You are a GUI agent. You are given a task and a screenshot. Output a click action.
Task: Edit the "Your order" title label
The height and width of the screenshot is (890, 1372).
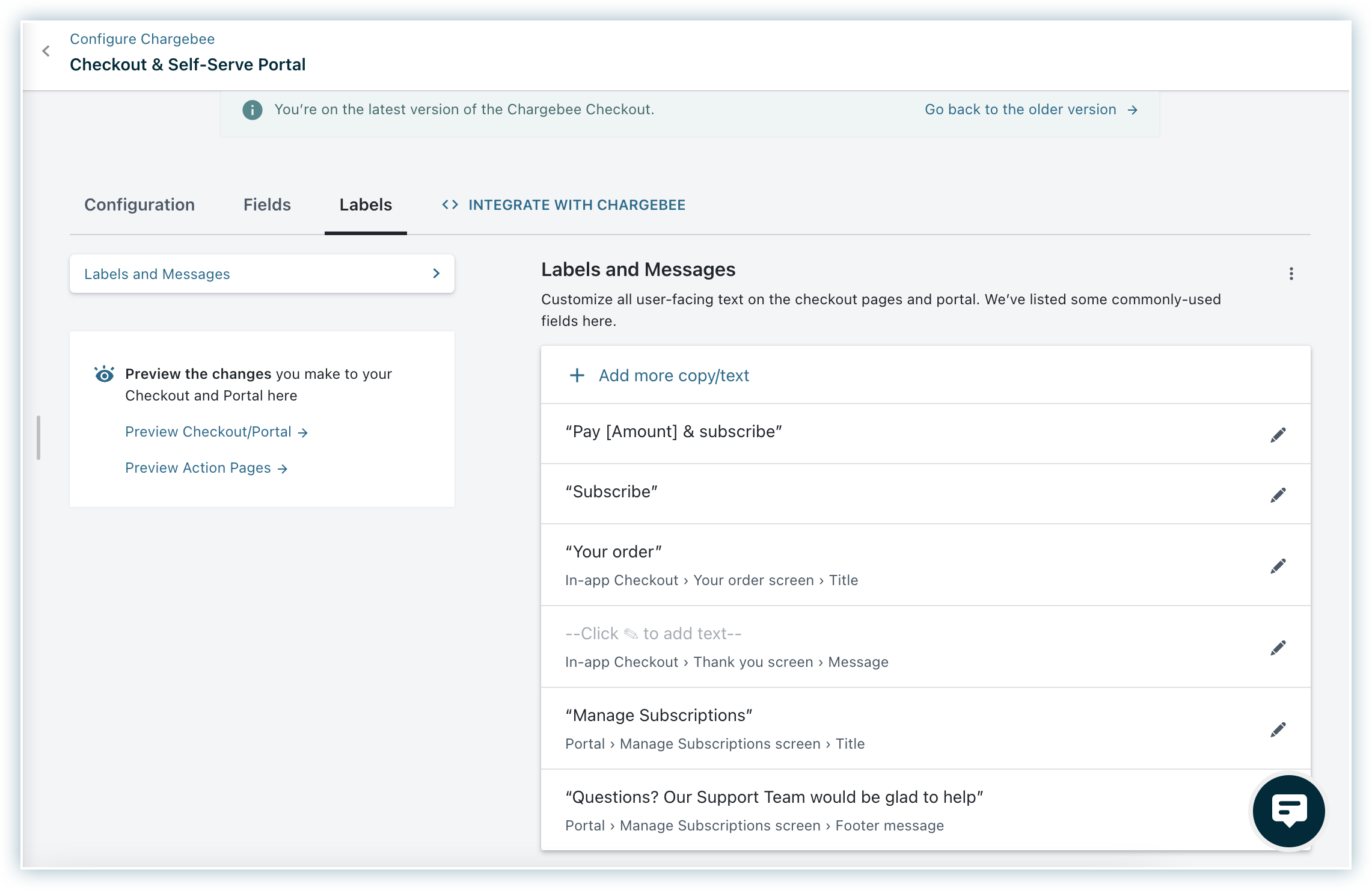[1278, 566]
